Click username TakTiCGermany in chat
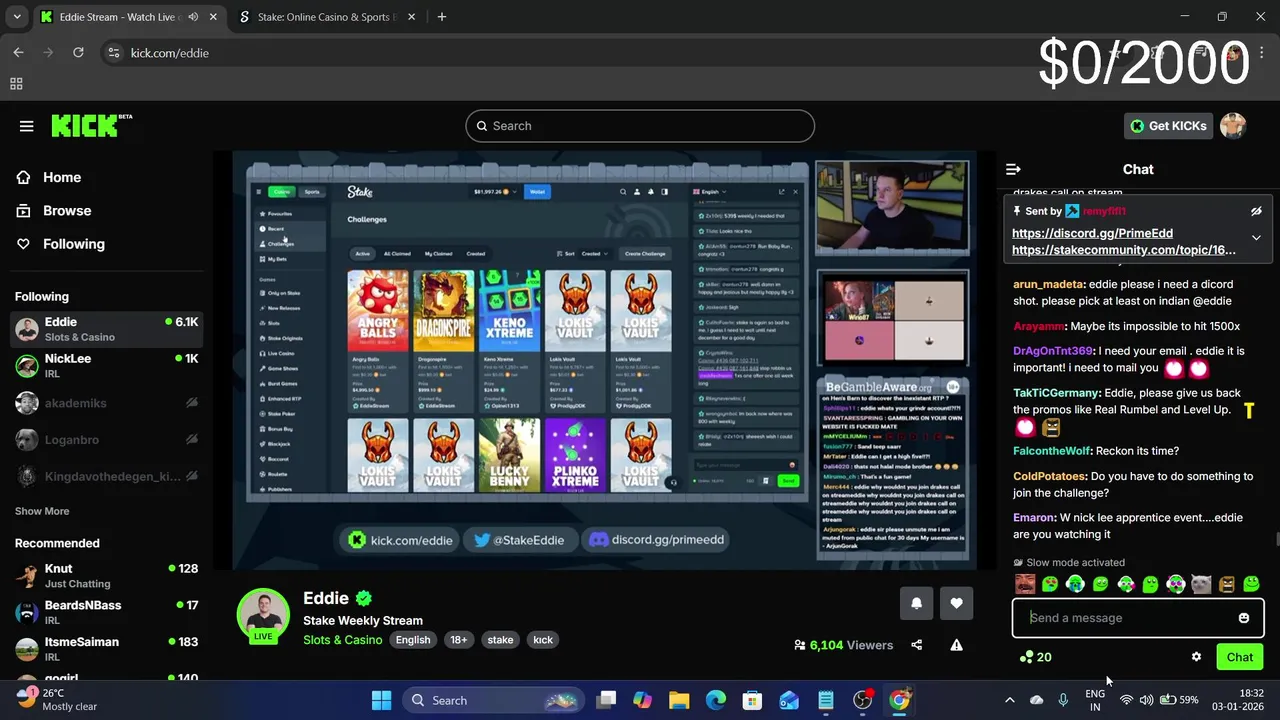Viewport: 1280px width, 720px height. click(x=1056, y=393)
